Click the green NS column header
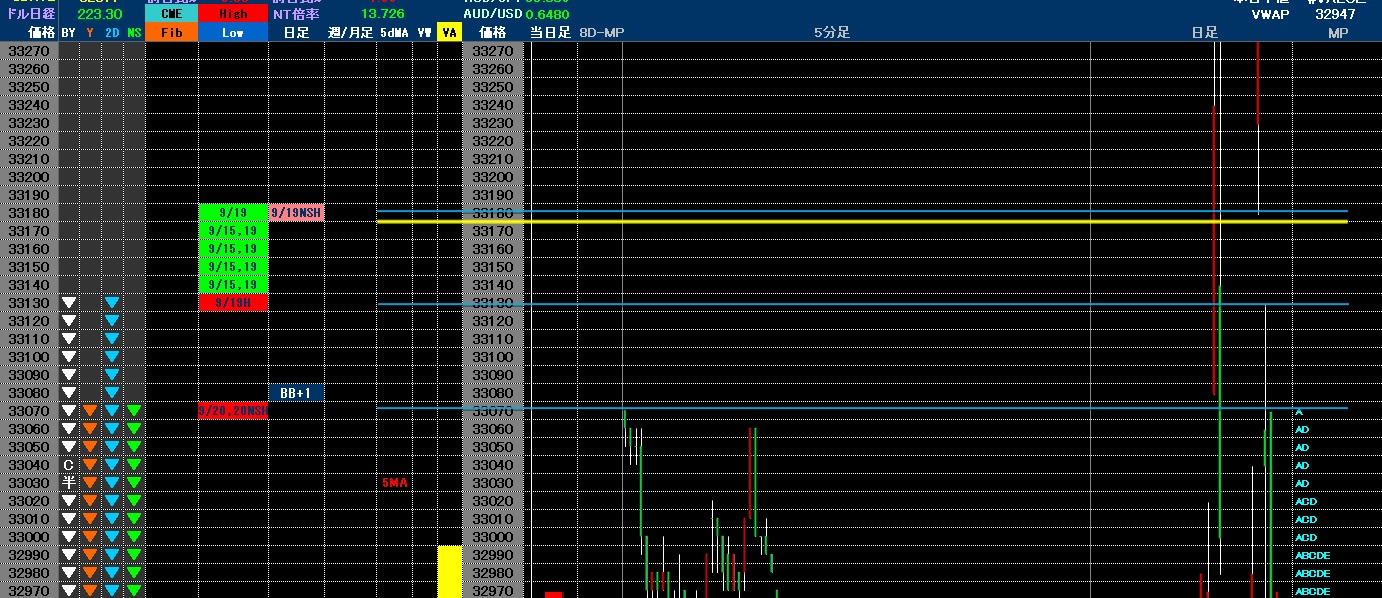1382x598 pixels. coord(134,32)
